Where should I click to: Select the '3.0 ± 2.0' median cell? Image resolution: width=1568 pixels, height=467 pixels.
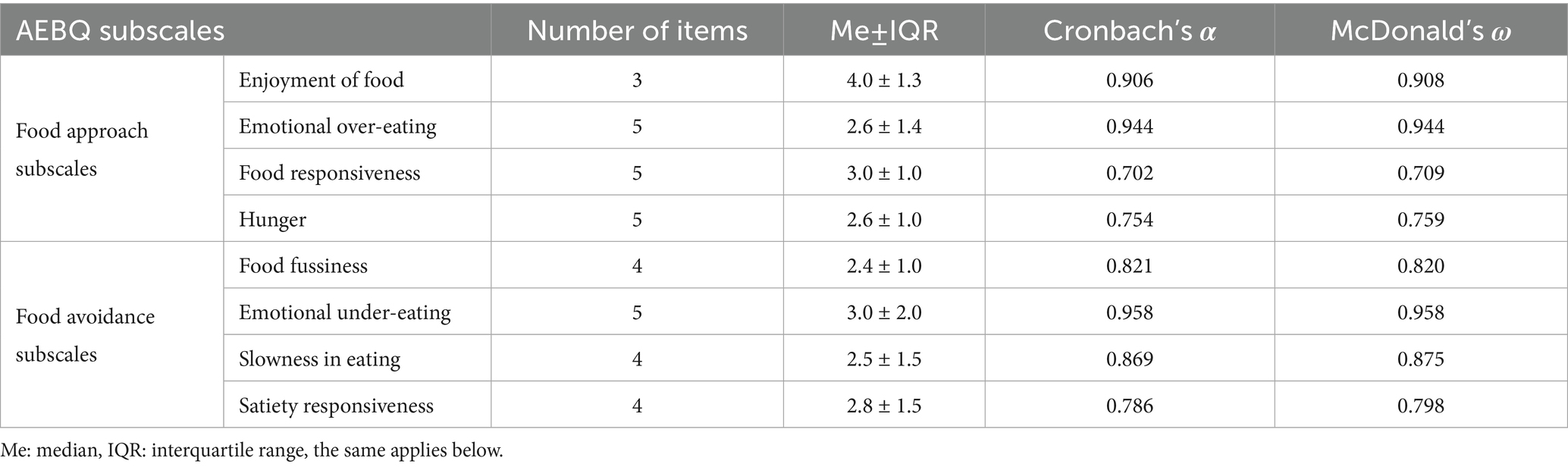(x=884, y=312)
